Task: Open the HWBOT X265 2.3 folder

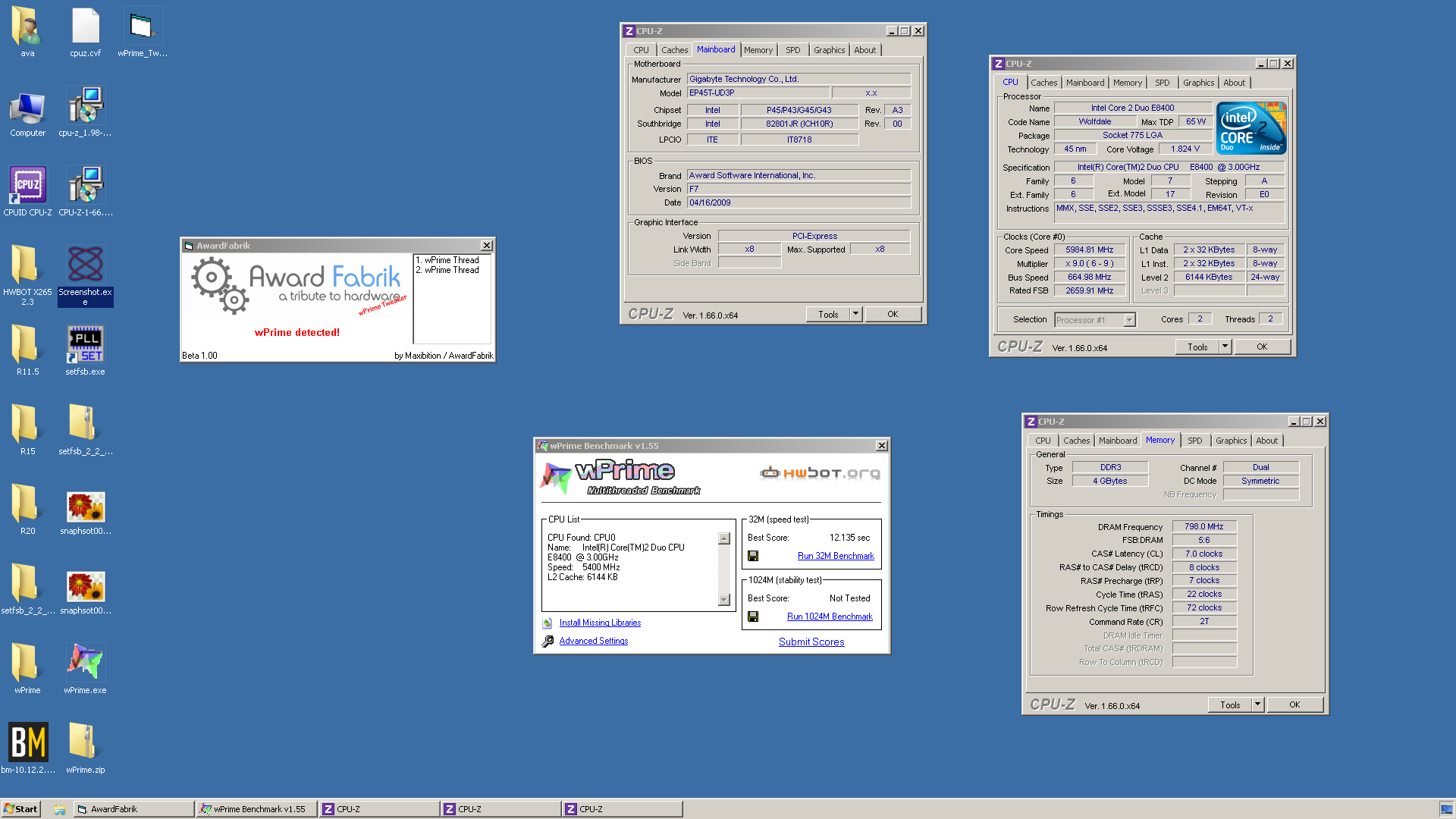Action: pos(27,275)
